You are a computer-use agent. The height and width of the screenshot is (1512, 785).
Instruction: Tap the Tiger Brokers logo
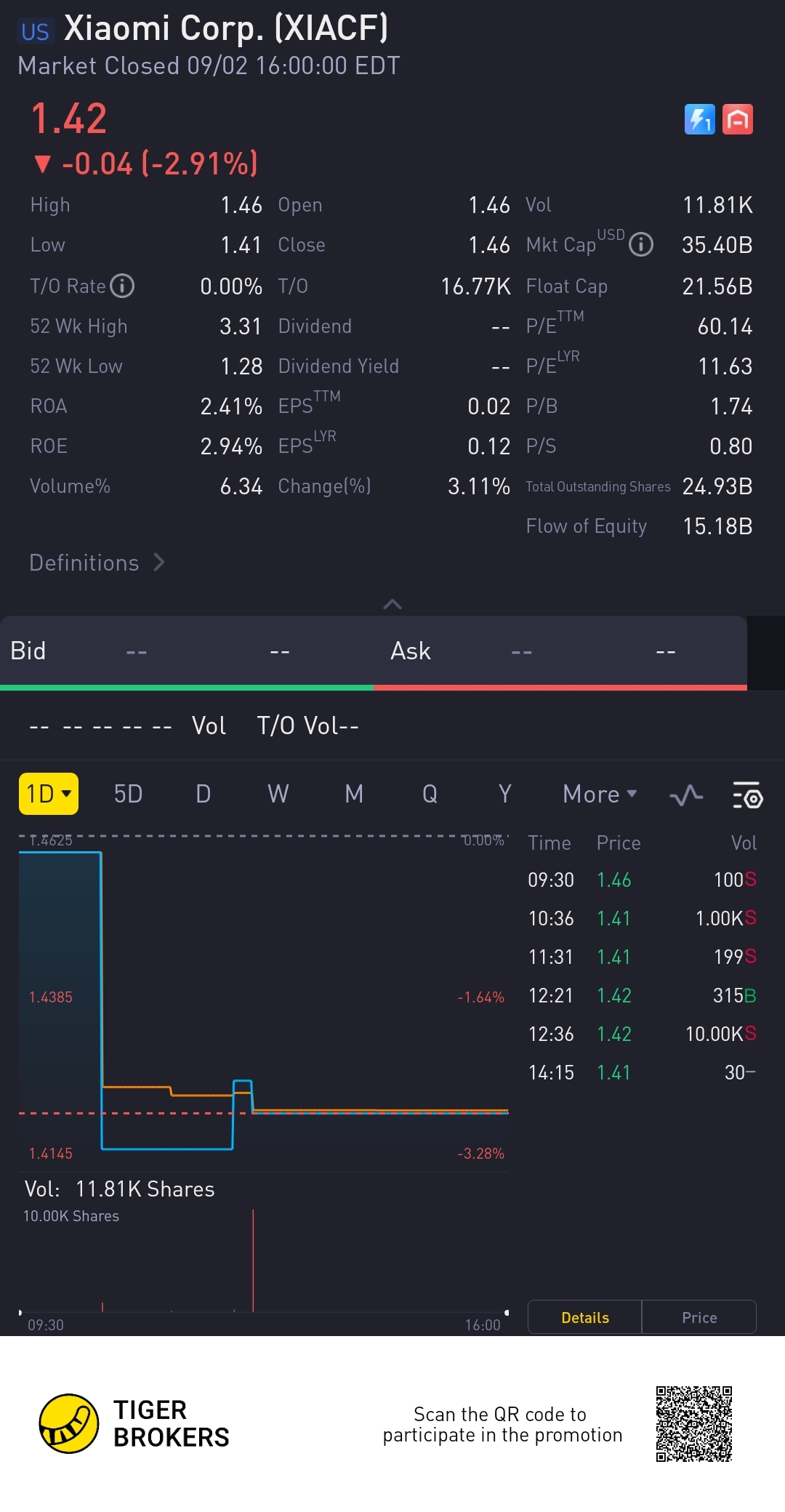pos(69,1423)
